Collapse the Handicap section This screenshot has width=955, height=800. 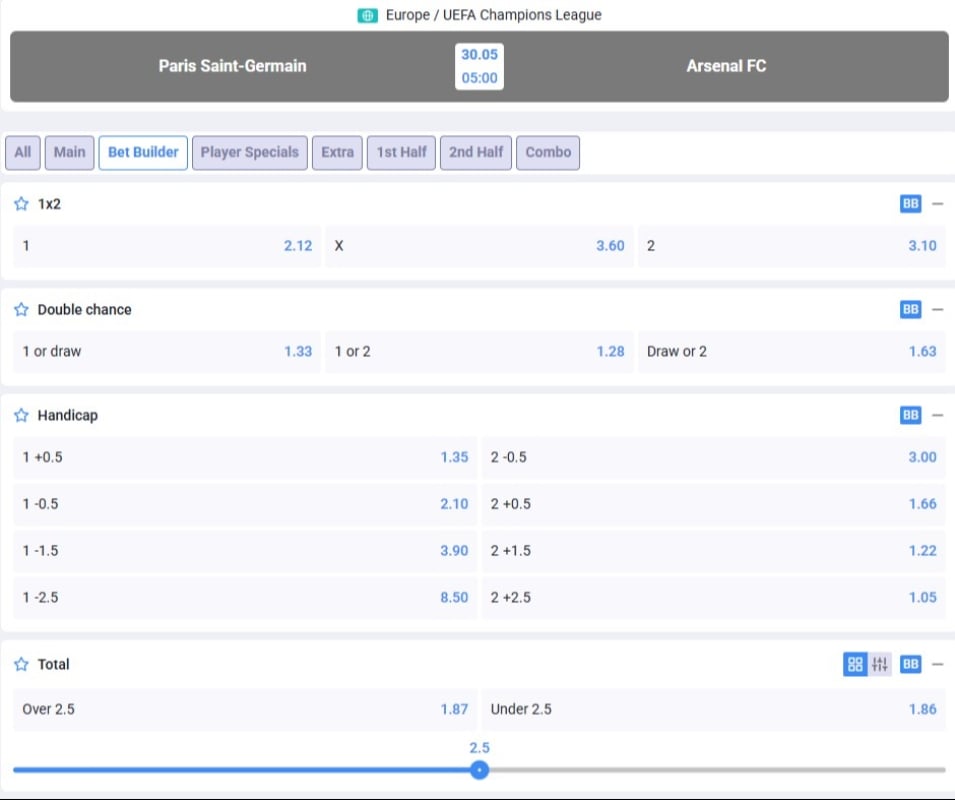(938, 415)
